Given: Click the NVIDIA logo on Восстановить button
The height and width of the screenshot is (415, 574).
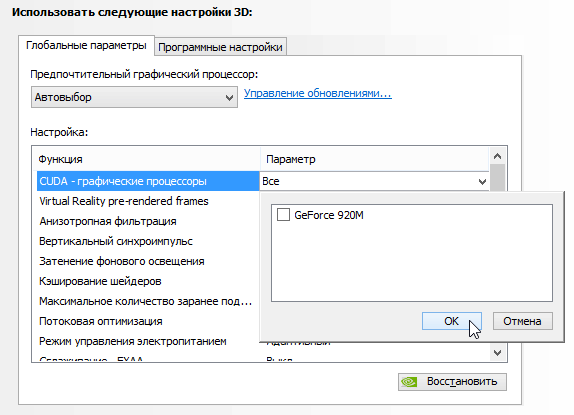Looking at the screenshot, I should tap(410, 382).
